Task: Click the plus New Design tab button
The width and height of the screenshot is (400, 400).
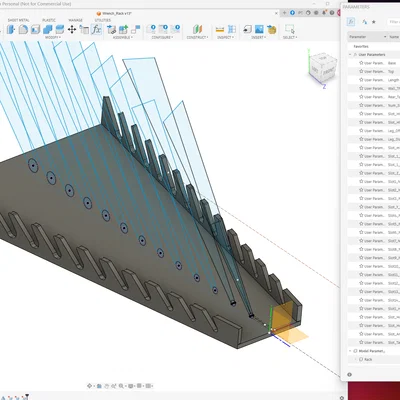Action: tap(284, 13)
